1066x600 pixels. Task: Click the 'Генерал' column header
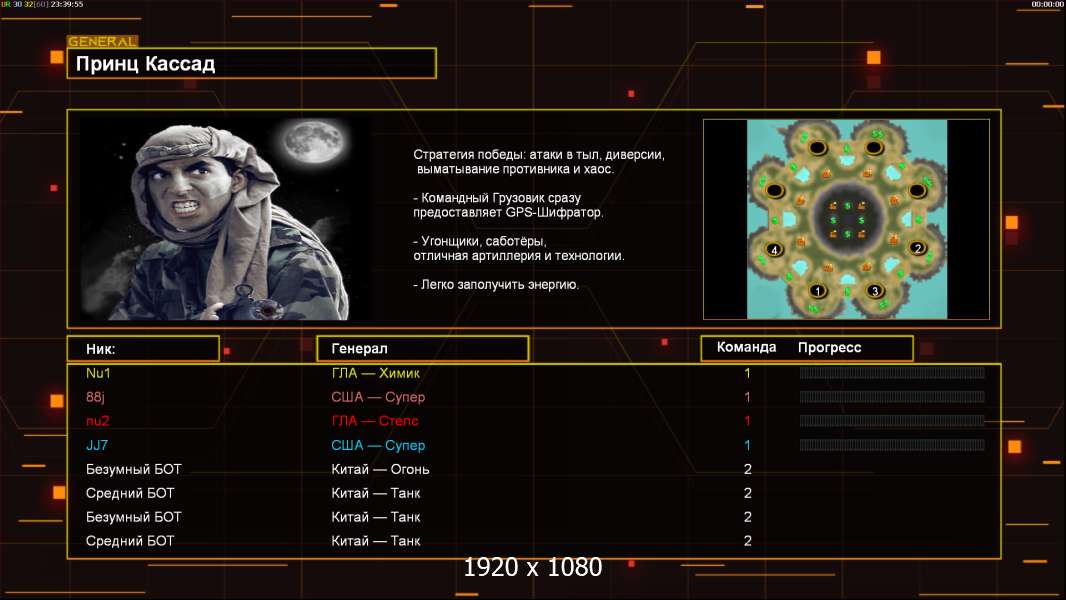423,349
